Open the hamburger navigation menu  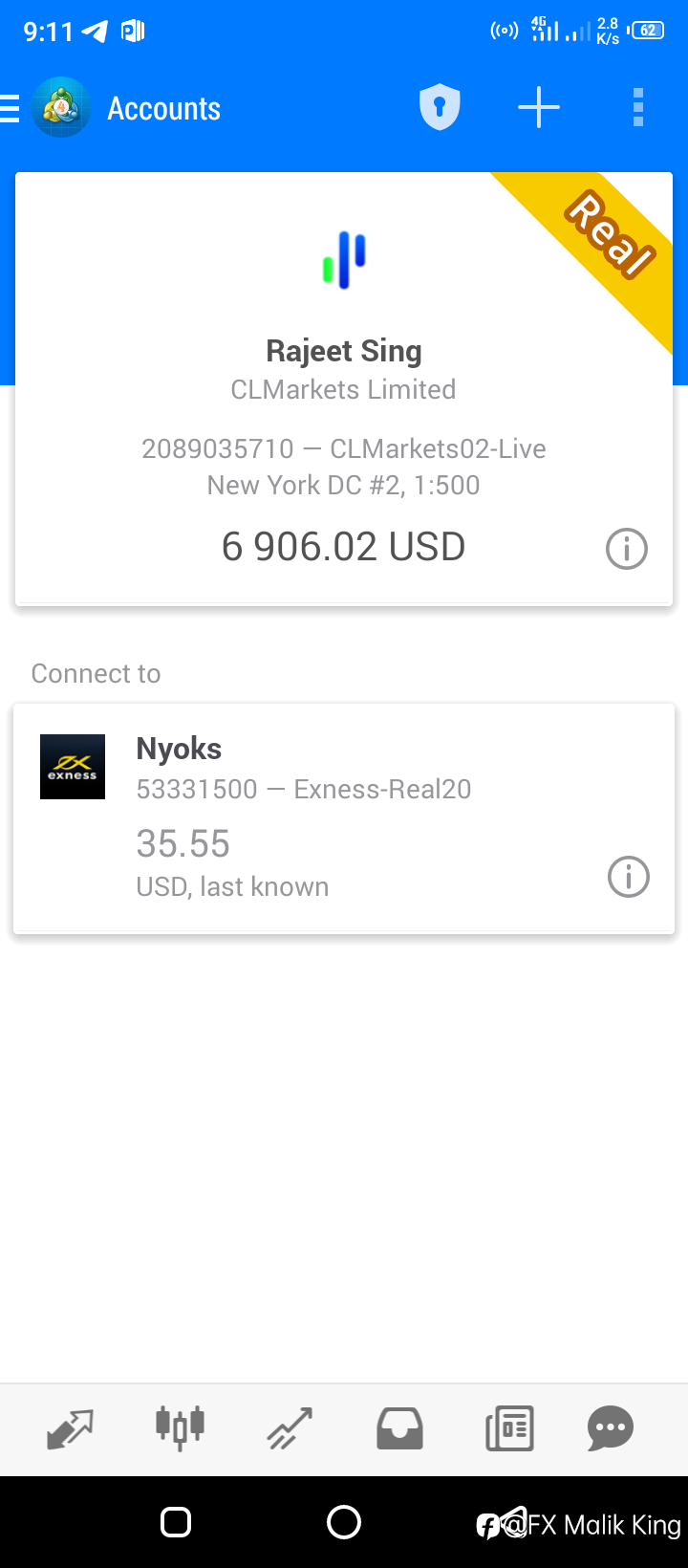point(9,108)
